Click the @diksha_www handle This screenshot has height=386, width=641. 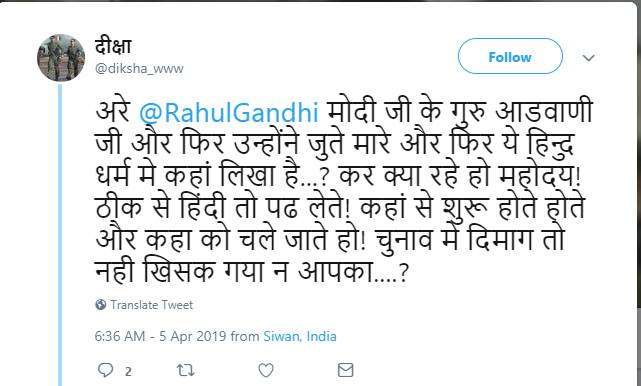click(x=139, y=68)
